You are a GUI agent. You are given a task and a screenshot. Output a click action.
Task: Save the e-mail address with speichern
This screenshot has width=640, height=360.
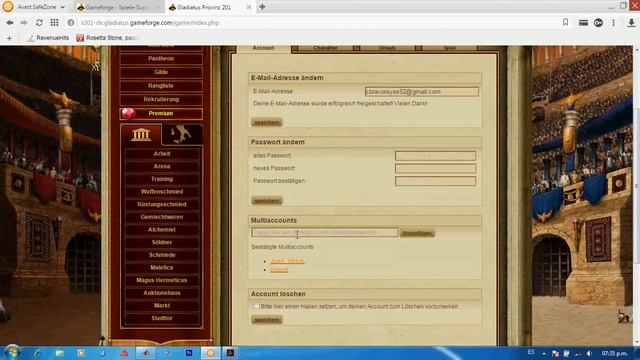267,122
